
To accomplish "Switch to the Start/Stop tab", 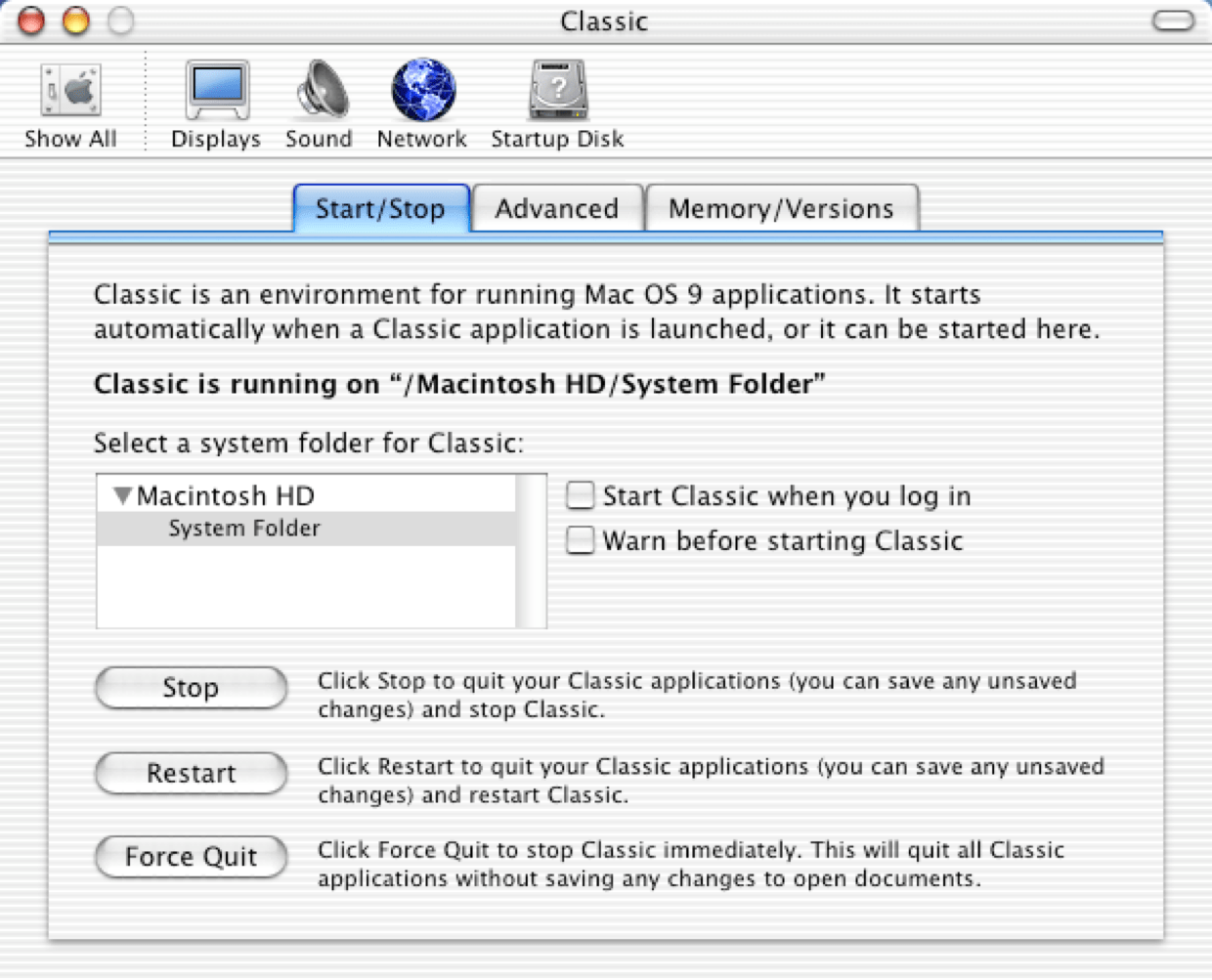I will pyautogui.click(x=381, y=208).
